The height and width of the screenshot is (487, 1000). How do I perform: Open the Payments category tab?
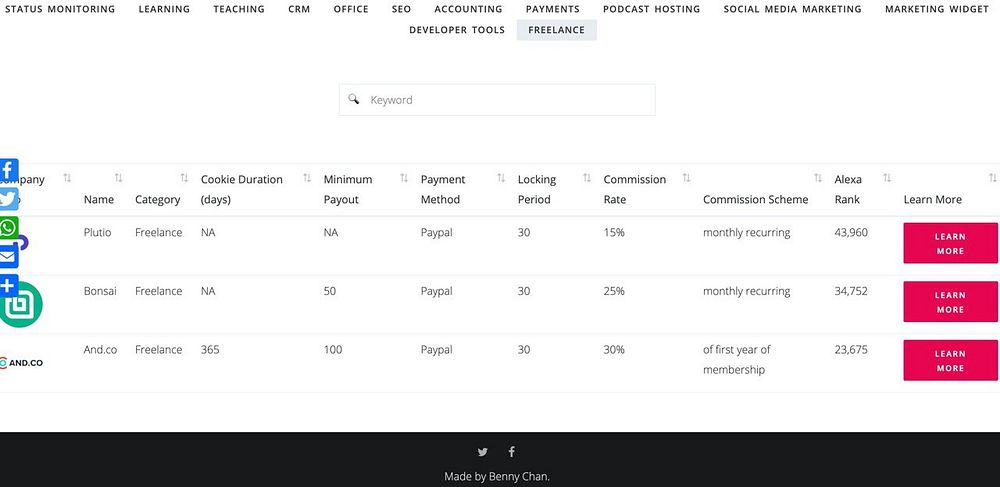(553, 9)
